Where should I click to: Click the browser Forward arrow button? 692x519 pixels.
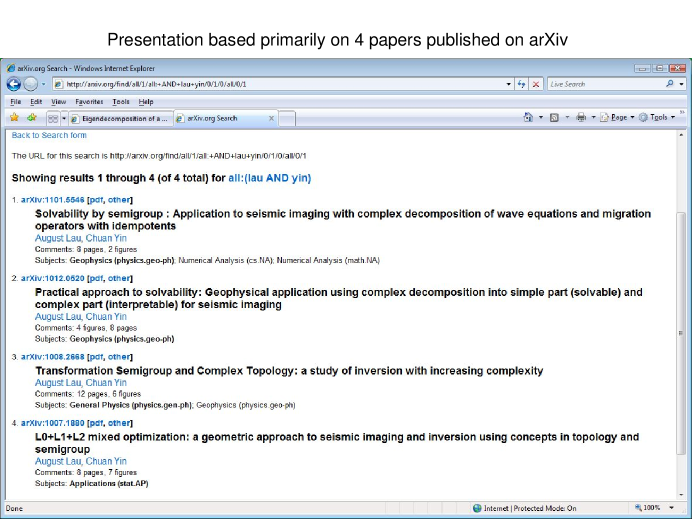pos(30,84)
